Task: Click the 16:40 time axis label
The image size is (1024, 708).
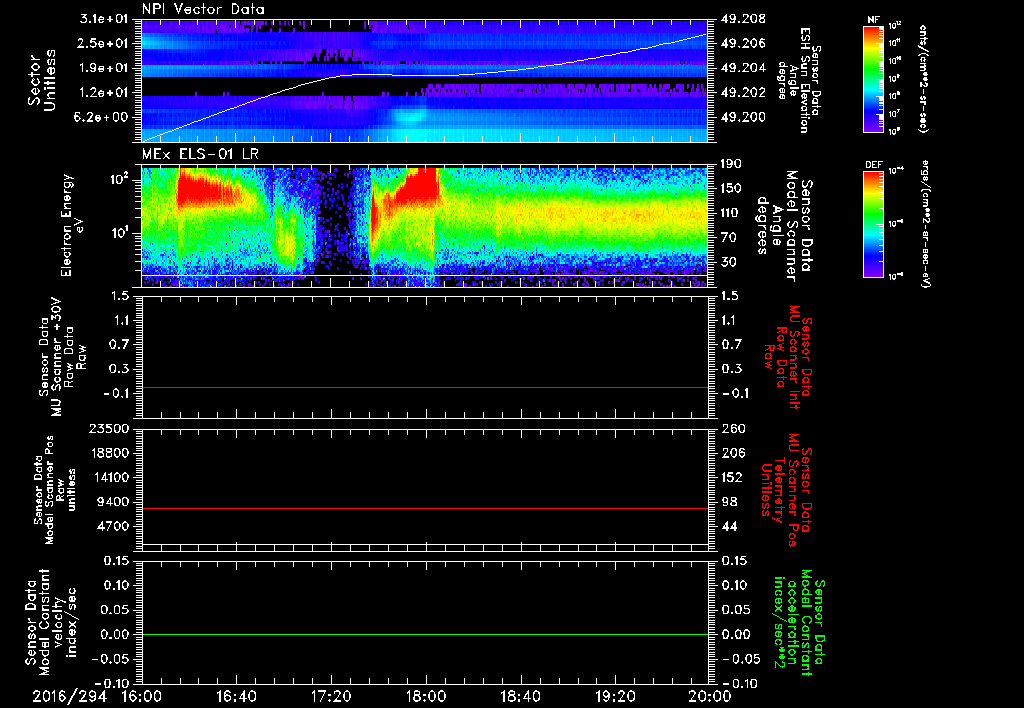Action: pos(236,696)
